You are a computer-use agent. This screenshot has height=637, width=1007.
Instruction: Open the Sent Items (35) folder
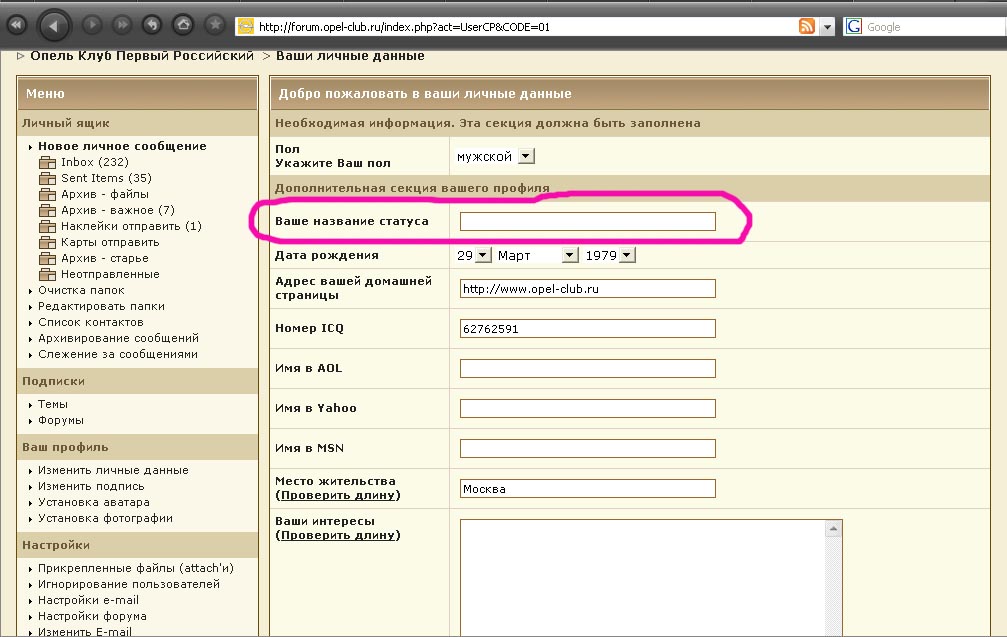point(105,178)
